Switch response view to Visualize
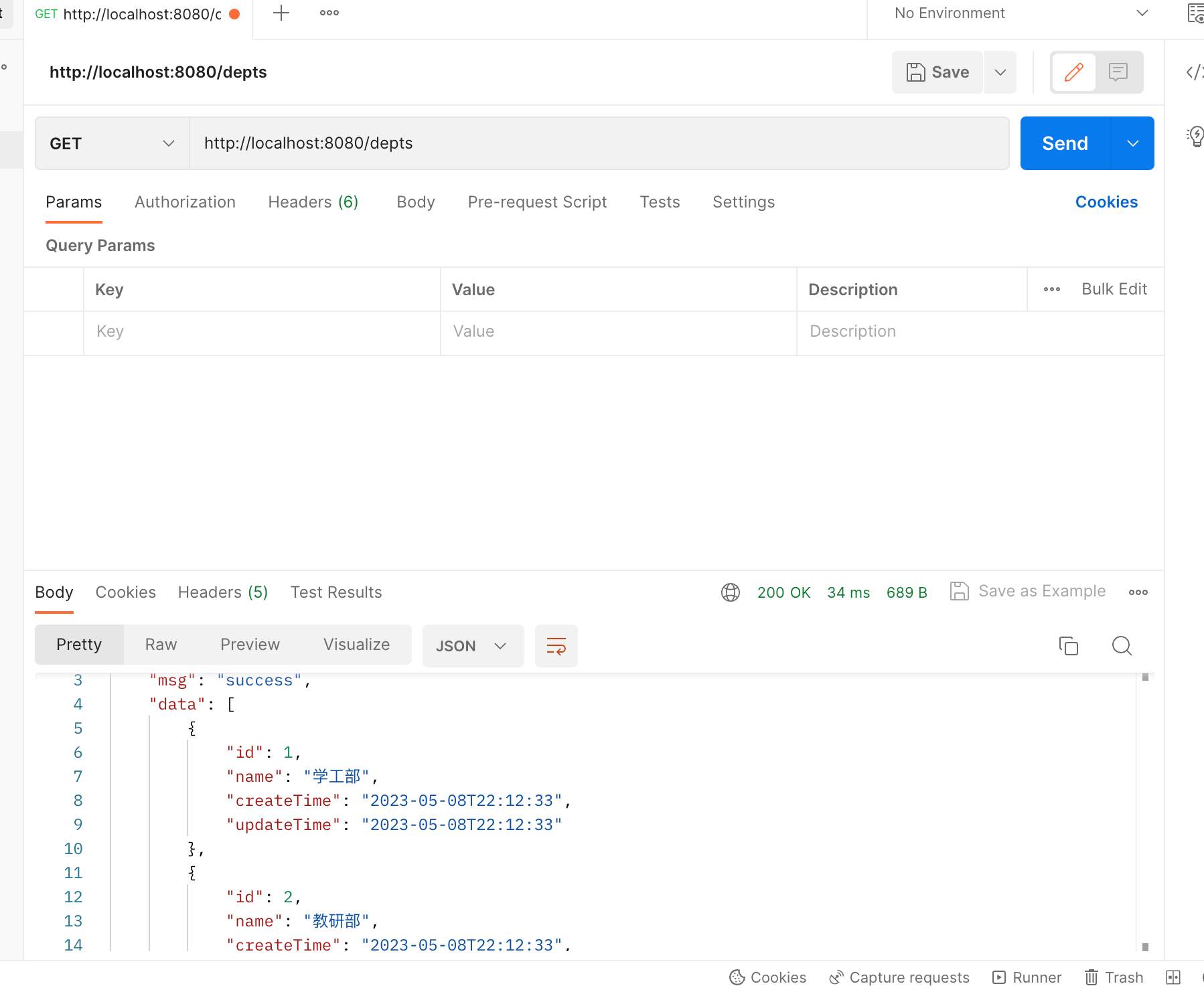 pos(356,645)
